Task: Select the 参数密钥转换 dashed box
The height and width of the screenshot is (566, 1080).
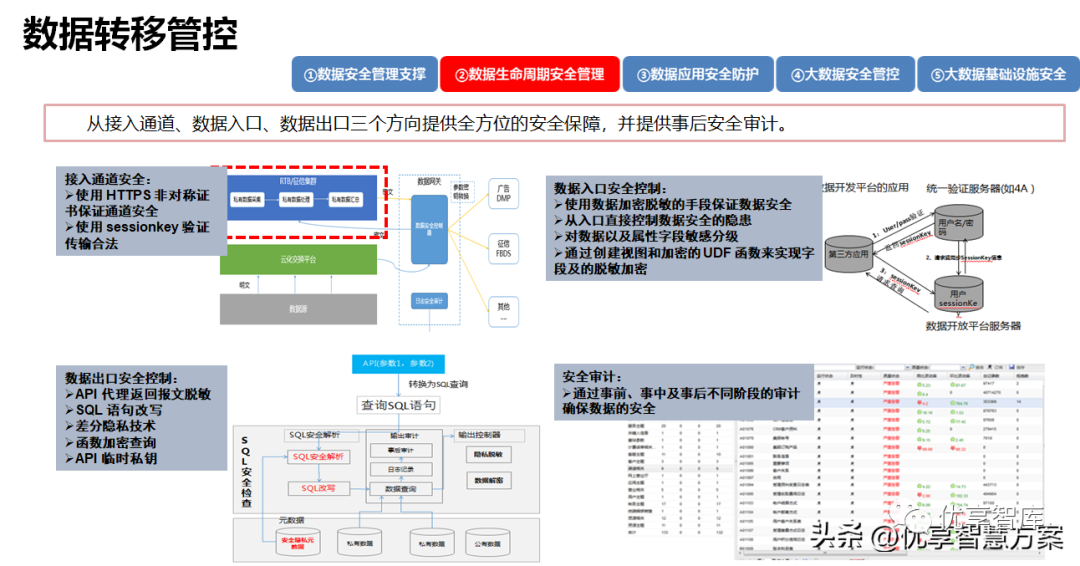Action: pyautogui.click(x=460, y=191)
